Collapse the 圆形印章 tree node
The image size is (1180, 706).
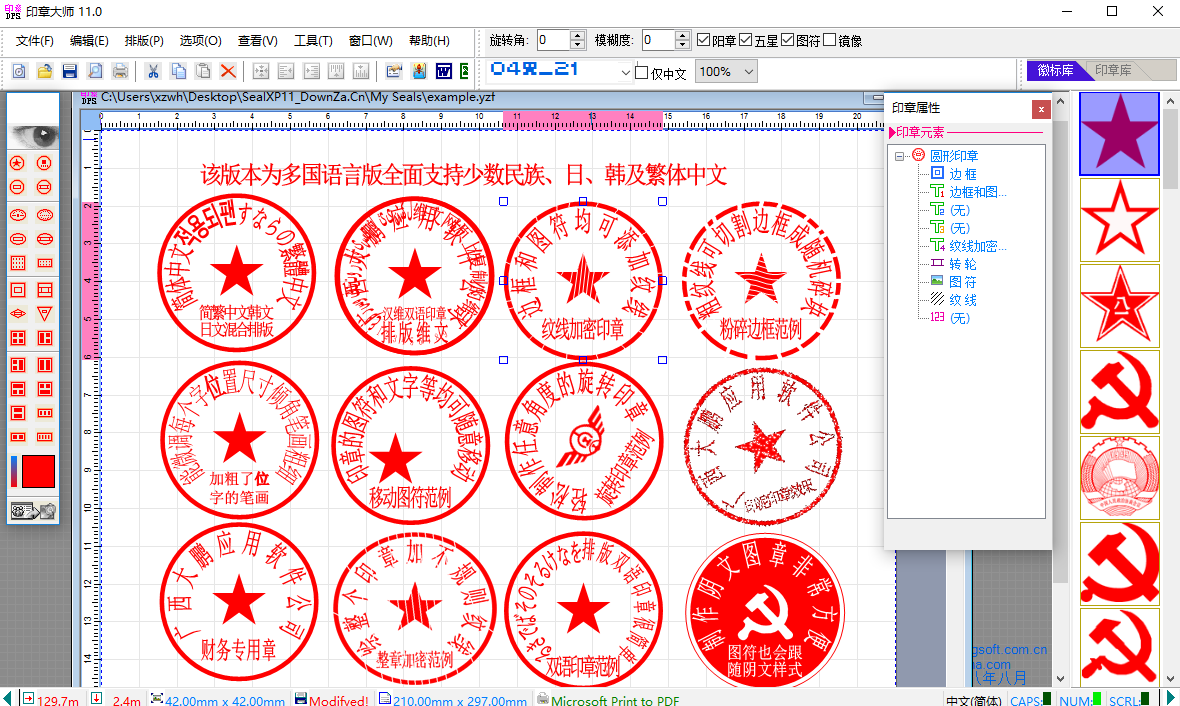[900, 156]
